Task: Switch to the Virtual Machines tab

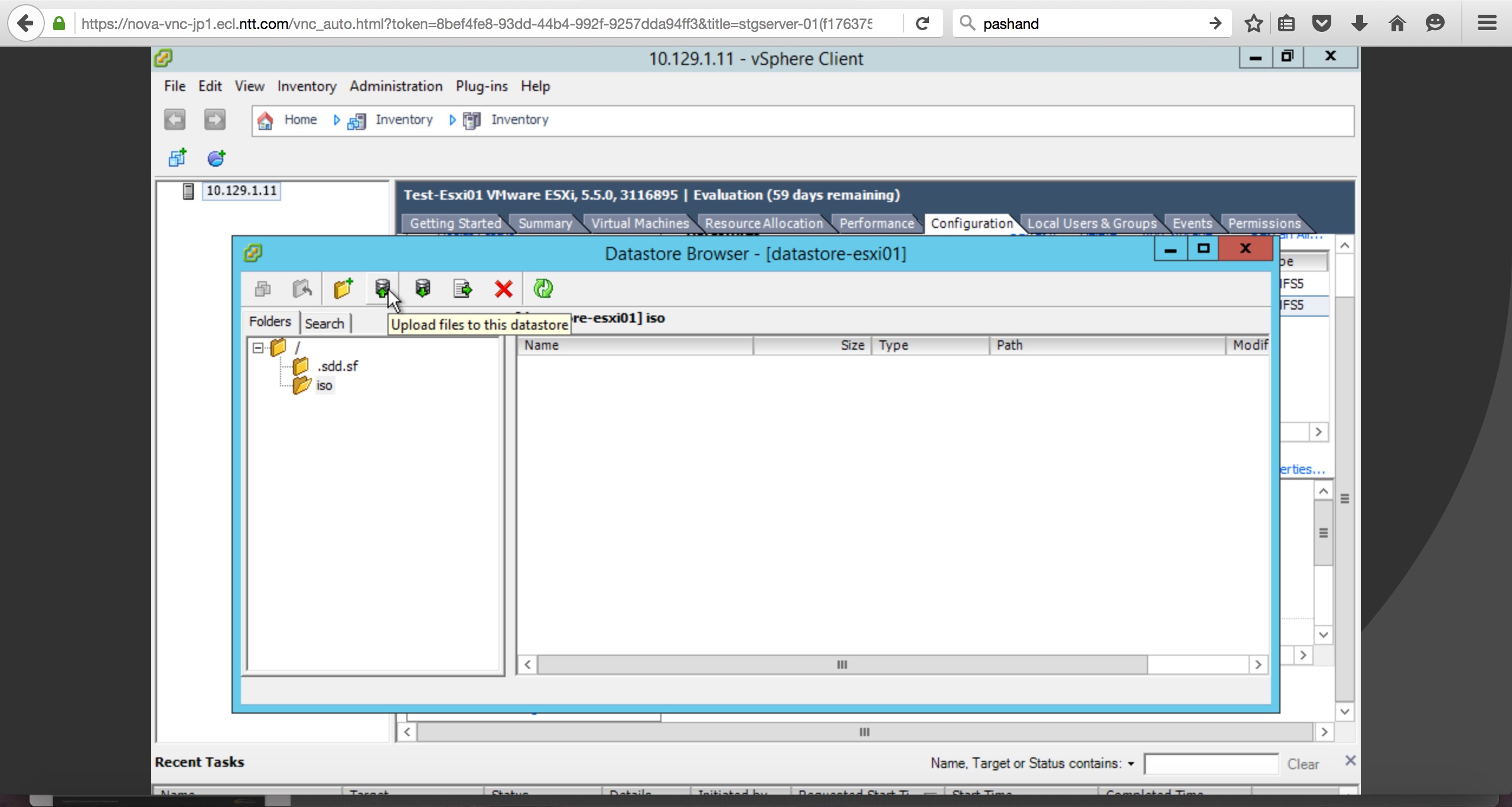Action: [640, 223]
